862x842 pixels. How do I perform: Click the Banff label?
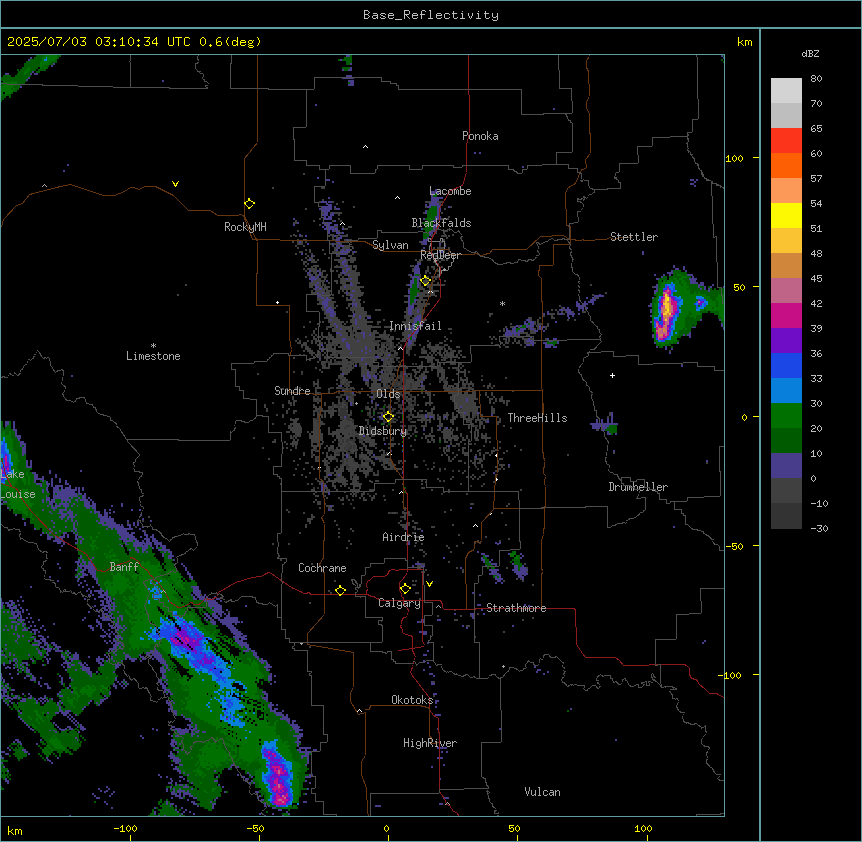coord(124,567)
